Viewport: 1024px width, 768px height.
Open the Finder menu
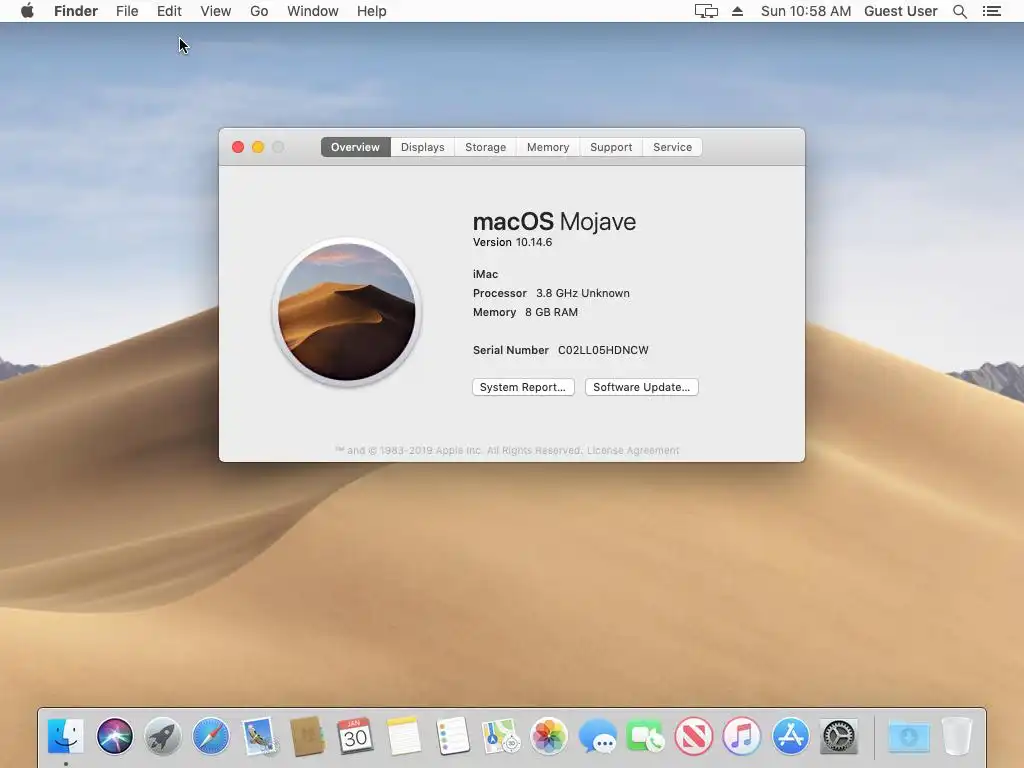click(76, 11)
